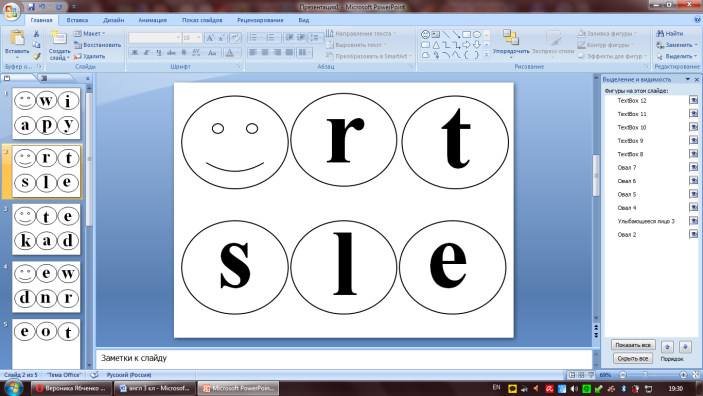Open the Показ слайдов tab
The image size is (703, 396).
(x=202, y=20)
